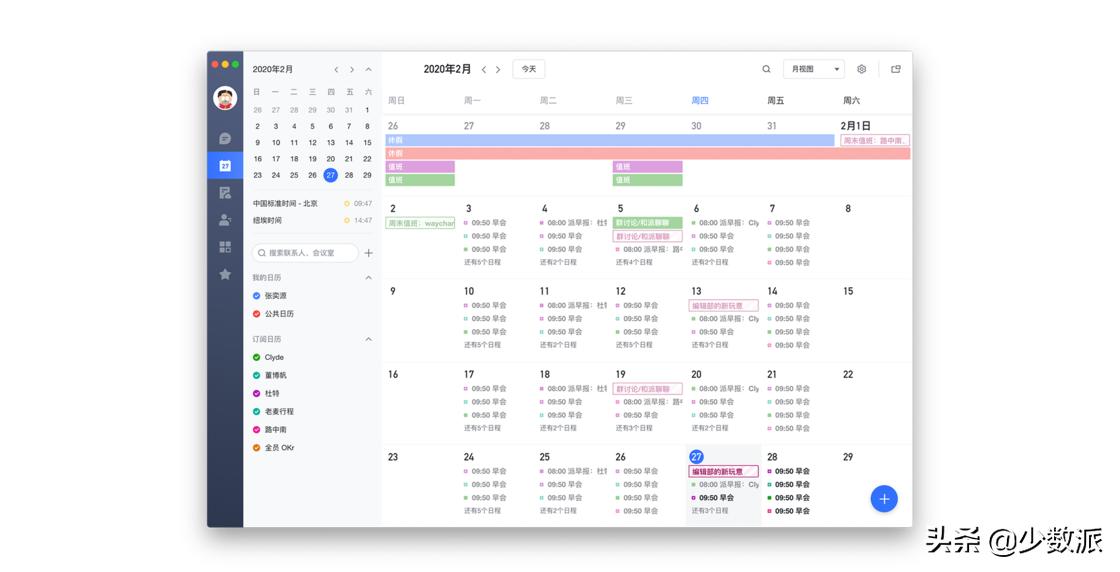Expand 还有5个日程 on the 3rd
The width and height of the screenshot is (1120, 572).
(482, 263)
